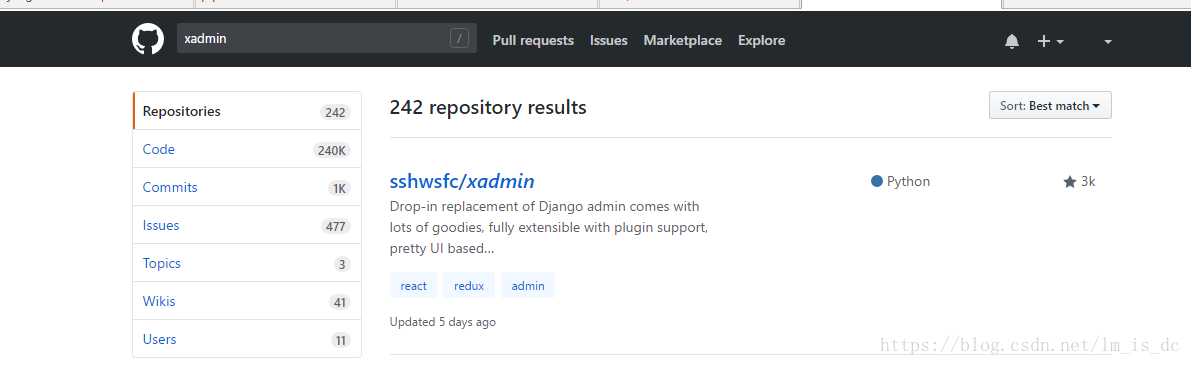Go to Pull requests

click(x=533, y=40)
